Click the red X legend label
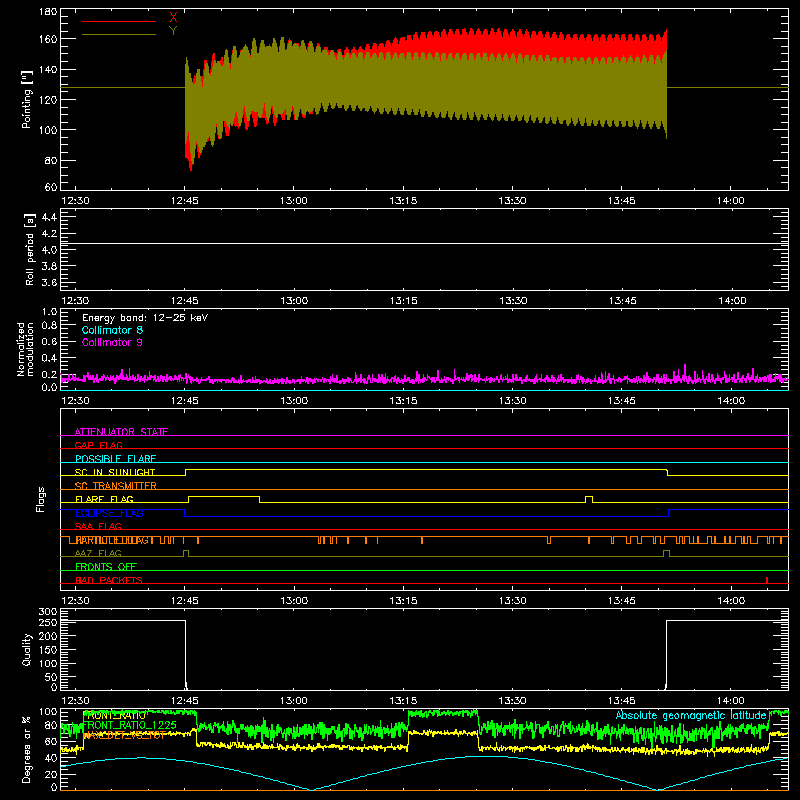The image size is (800, 800). 173,18
